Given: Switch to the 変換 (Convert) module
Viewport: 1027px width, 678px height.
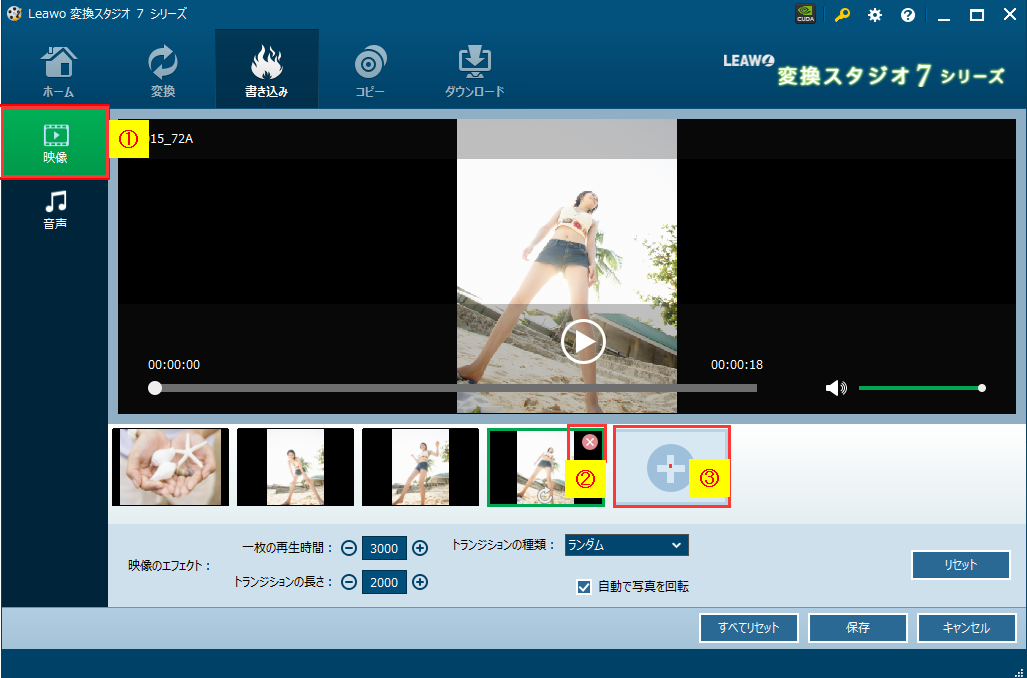Looking at the screenshot, I should [x=162, y=72].
